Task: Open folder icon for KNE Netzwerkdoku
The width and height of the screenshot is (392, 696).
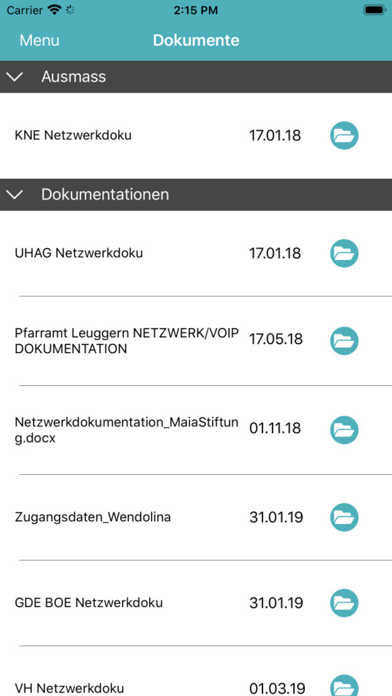Action: pyautogui.click(x=344, y=135)
